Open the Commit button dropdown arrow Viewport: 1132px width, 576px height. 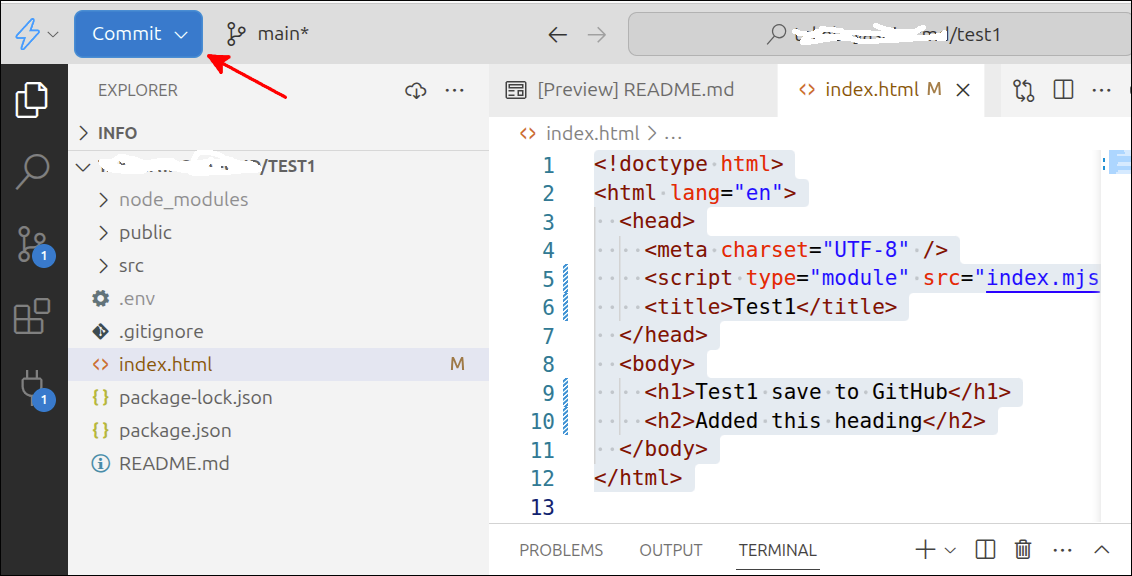[x=182, y=34]
